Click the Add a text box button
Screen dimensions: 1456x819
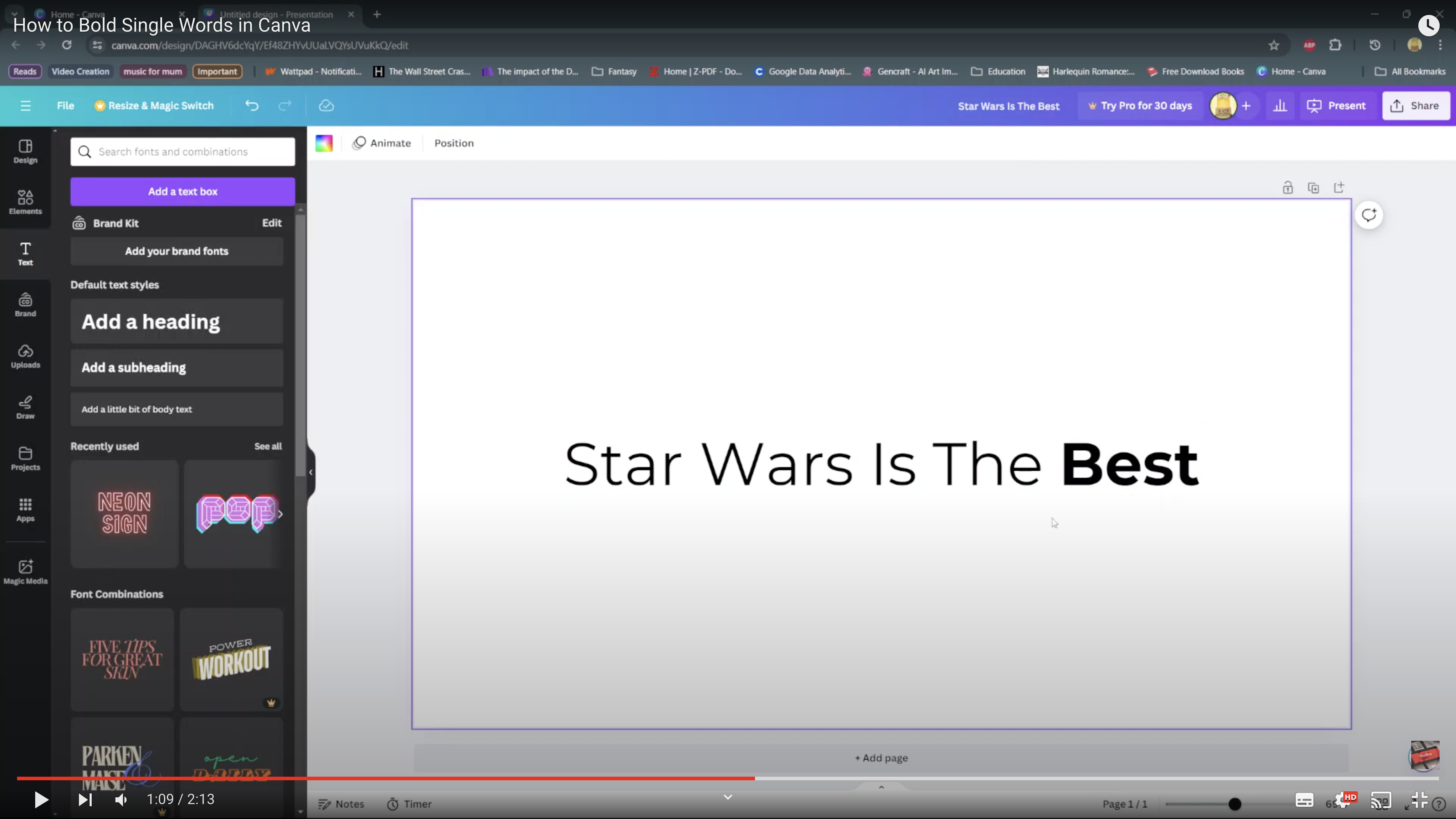pos(183,192)
